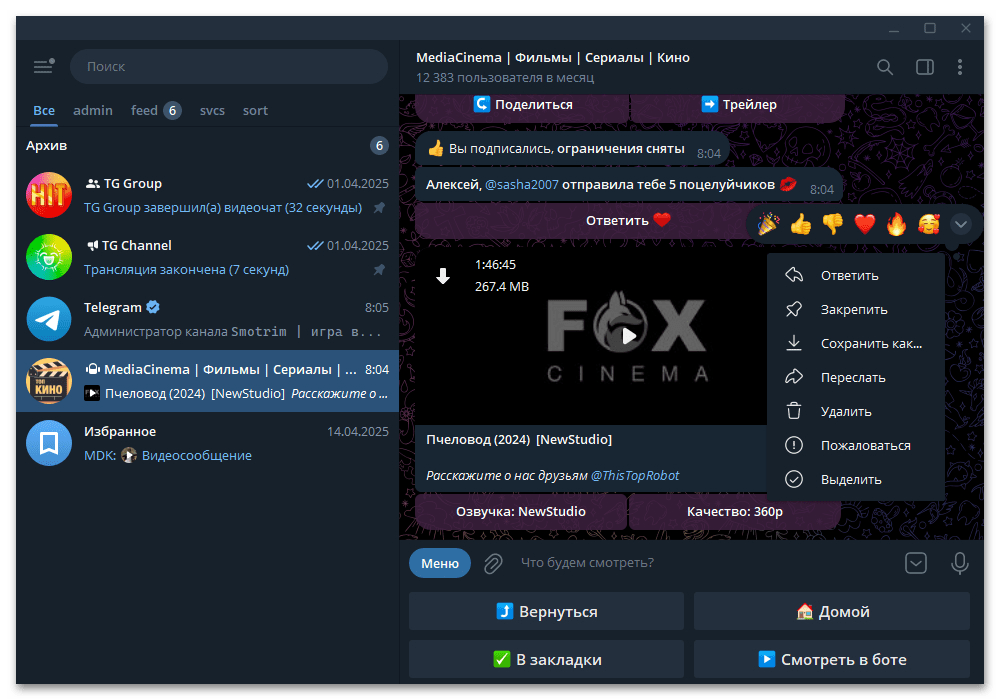
Task: Open the TG Channel chat
Action: point(207,257)
